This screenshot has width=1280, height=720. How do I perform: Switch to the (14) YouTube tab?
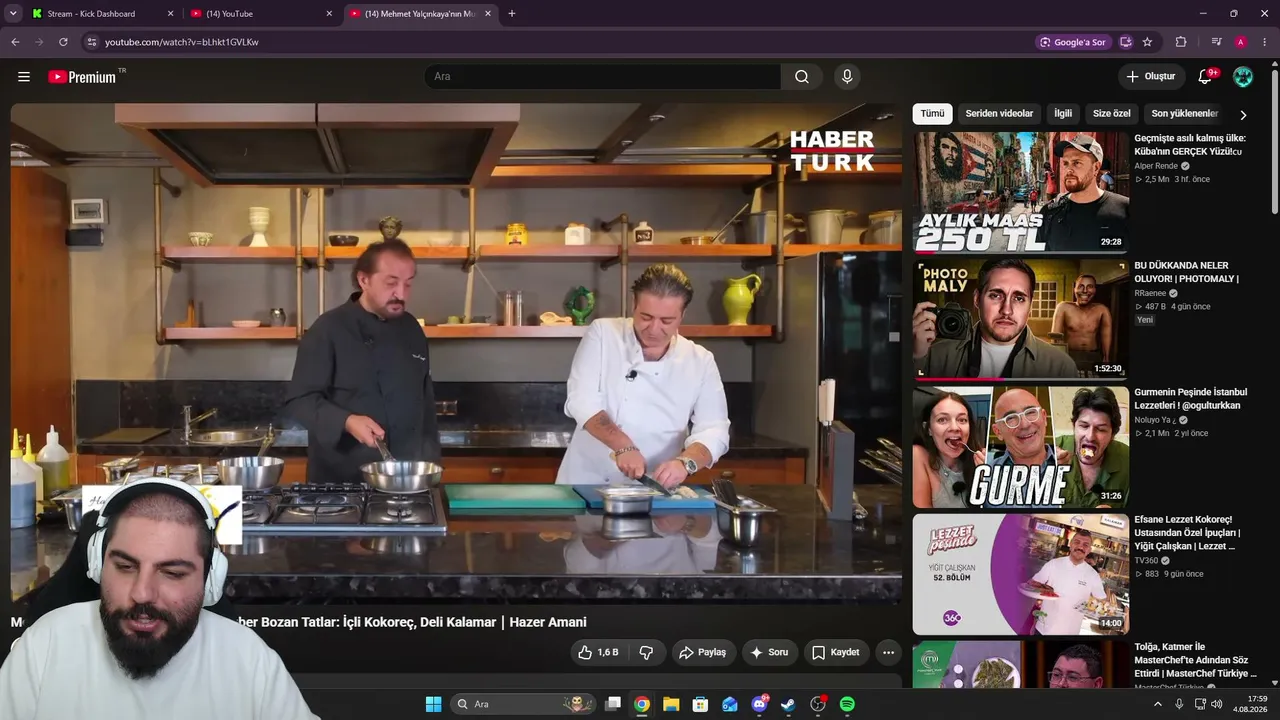pos(262,14)
